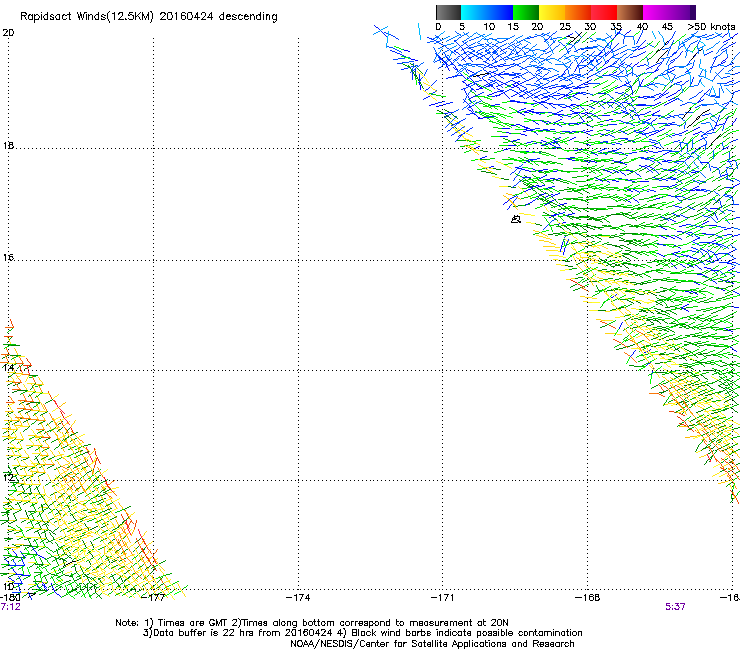Click the latitude axis label '14'
Viewport: 740px width, 650px height.
(8, 368)
